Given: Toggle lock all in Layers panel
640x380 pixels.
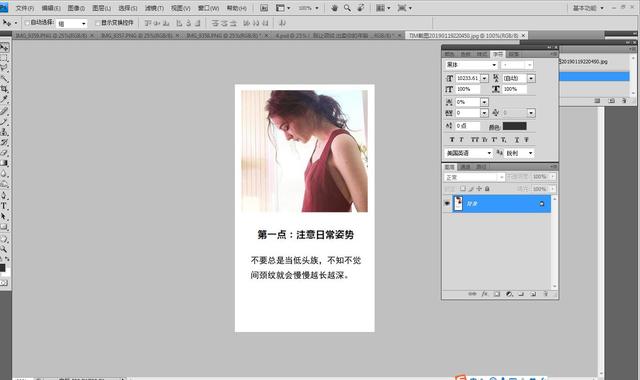Looking at the screenshot, I should [x=487, y=189].
